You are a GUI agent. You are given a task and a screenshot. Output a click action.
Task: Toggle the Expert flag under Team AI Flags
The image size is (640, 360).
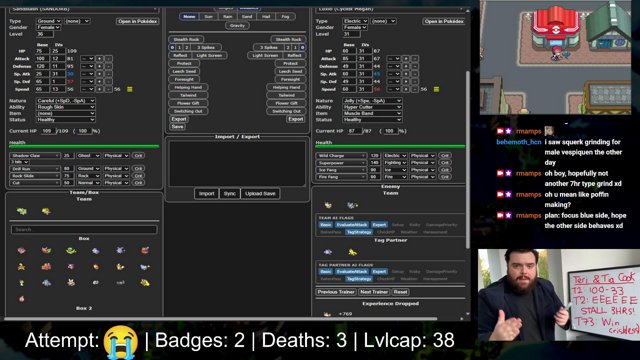[379, 225]
